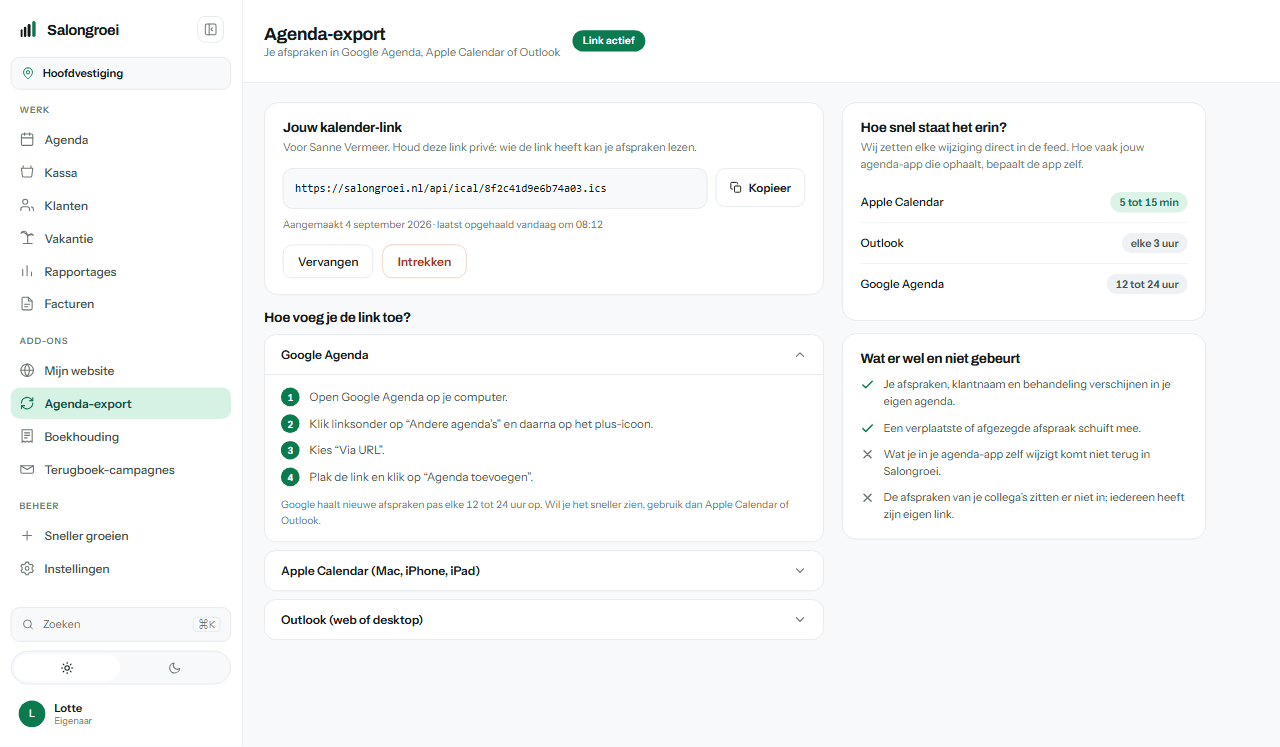Switch to light theme via sun icon
This screenshot has width=1280, height=747.
point(67,668)
